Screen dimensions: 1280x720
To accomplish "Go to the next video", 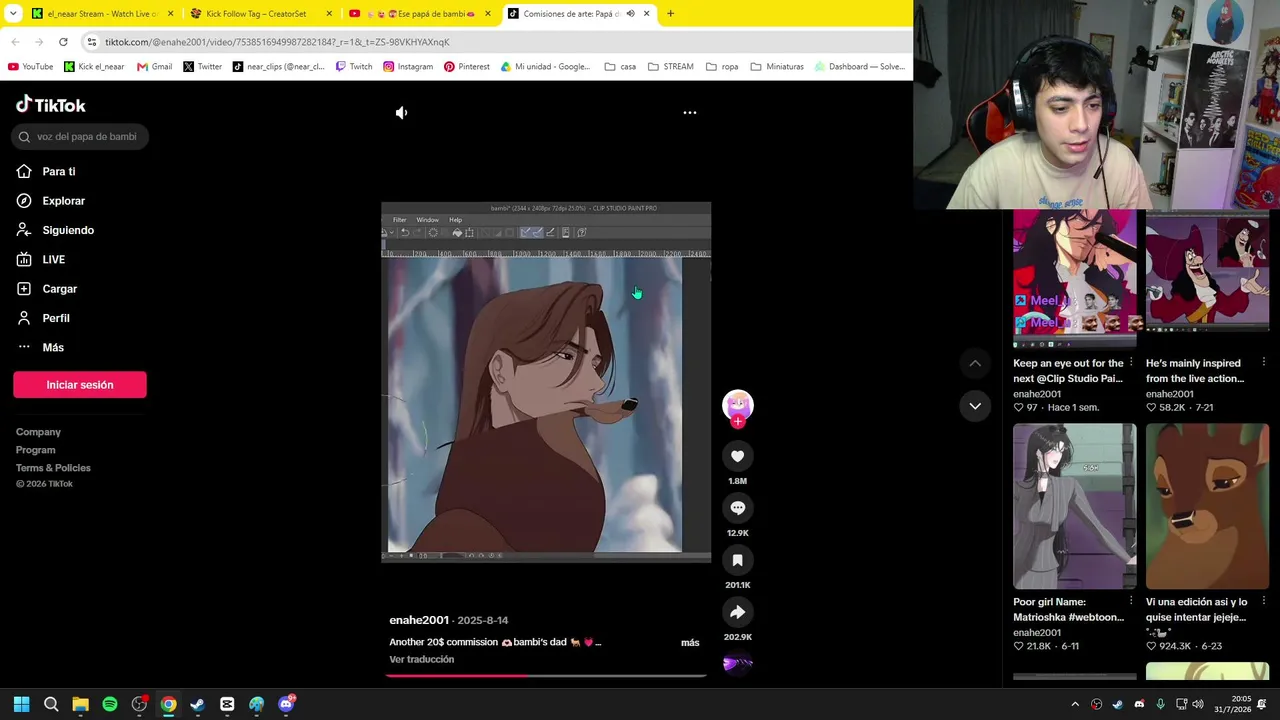I will (x=975, y=406).
